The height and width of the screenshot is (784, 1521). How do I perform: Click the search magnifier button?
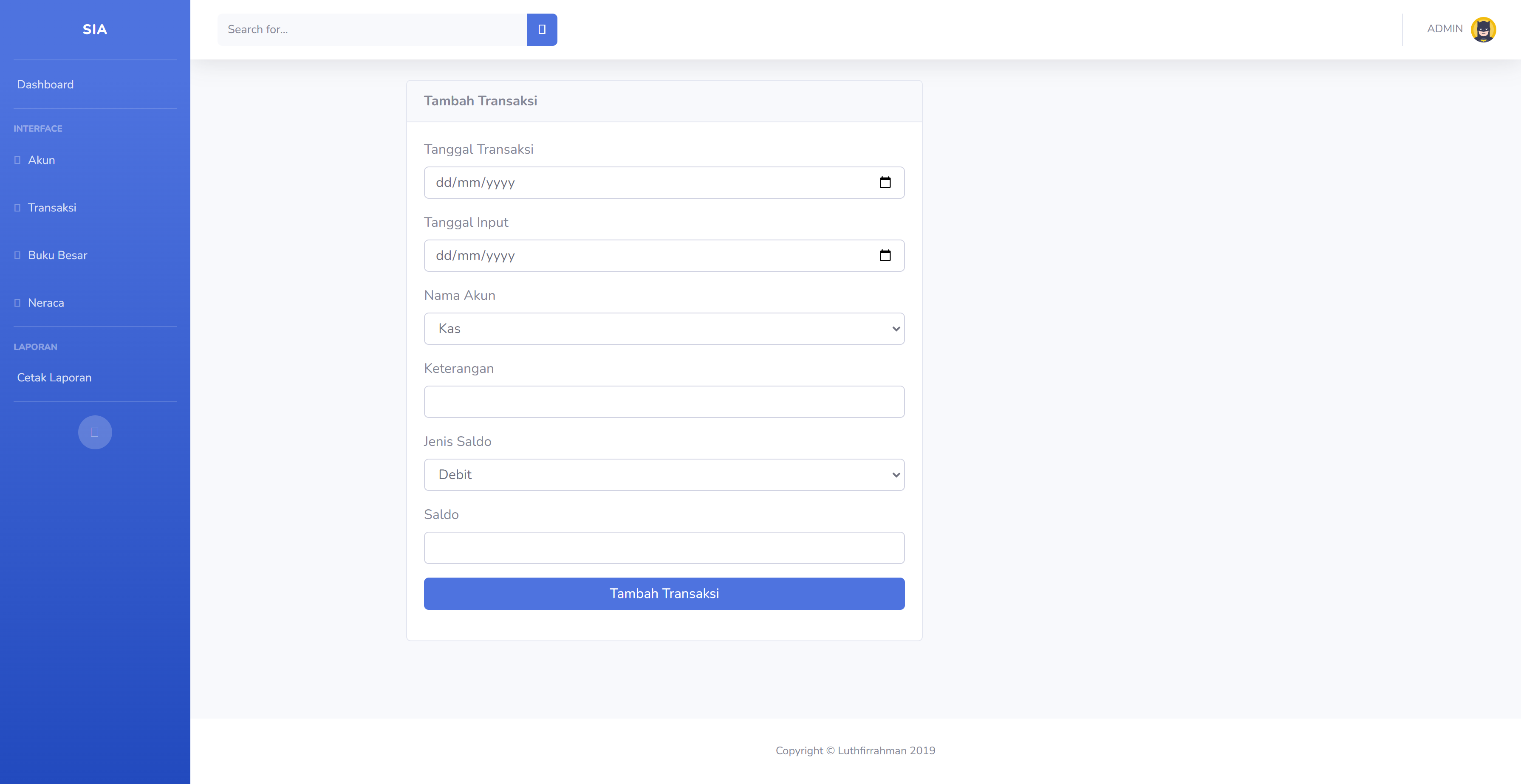(541, 30)
